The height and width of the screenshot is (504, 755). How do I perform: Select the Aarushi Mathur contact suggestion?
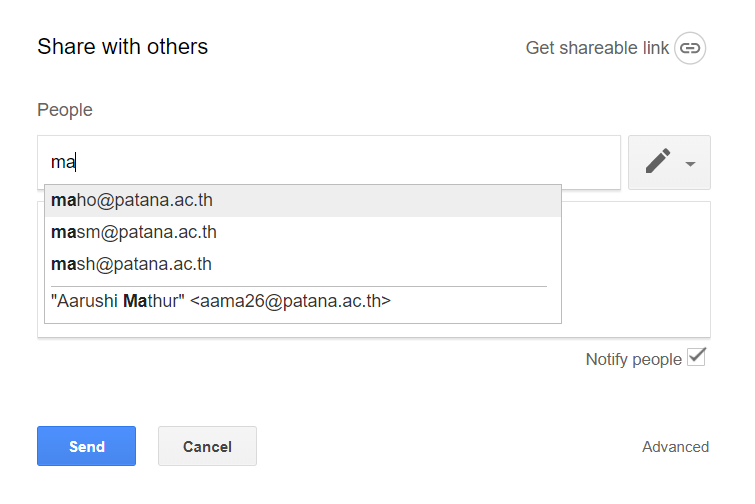click(x=303, y=301)
